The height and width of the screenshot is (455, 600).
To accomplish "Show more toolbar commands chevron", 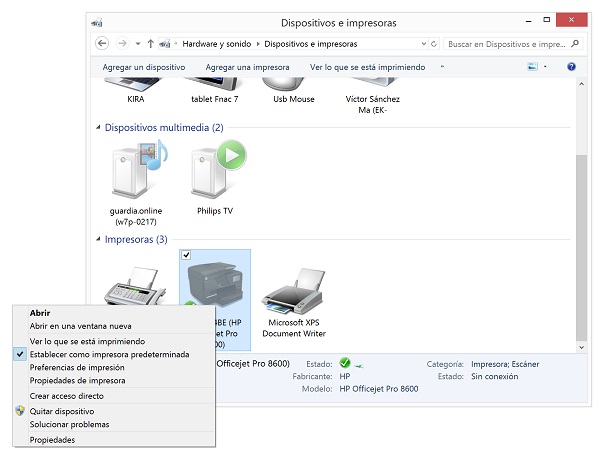I will pyautogui.click(x=442, y=67).
